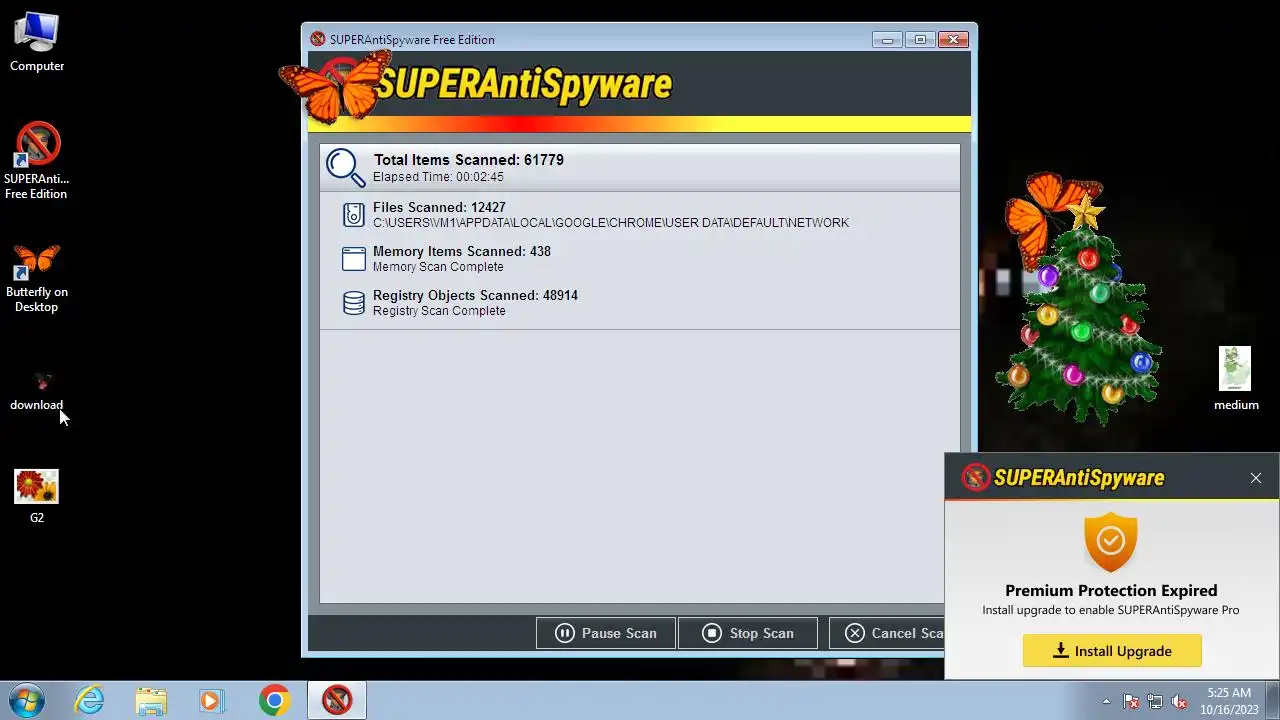Click the Premium Protection Expired heading
1280x720 pixels.
(1111, 591)
